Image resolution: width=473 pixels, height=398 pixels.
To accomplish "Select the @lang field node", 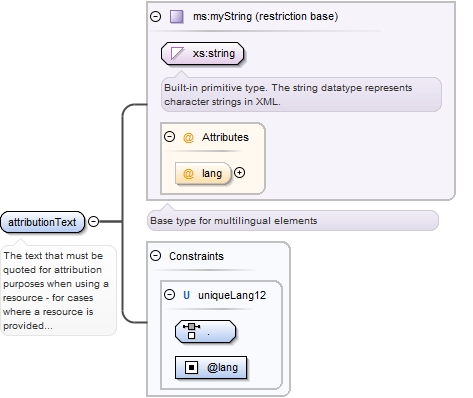I will (211, 368).
